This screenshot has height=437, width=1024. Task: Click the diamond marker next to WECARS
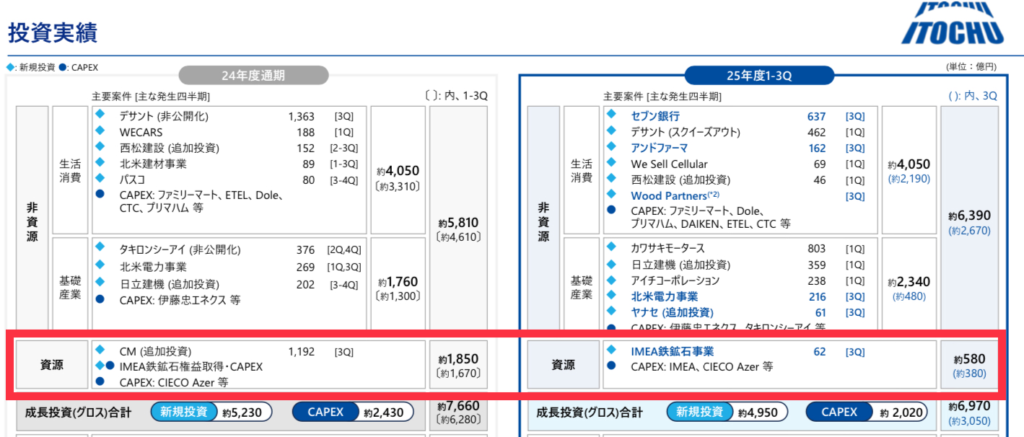click(99, 132)
